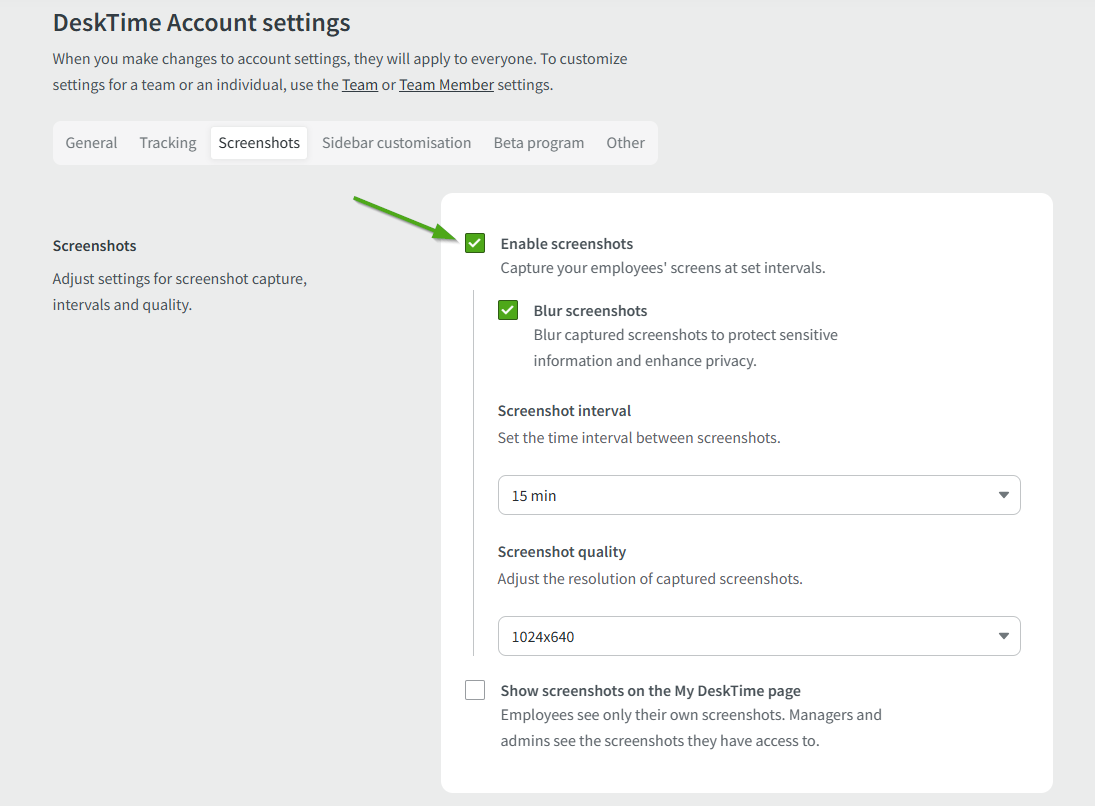Screen dimensions: 1095x806
Task: Disable the Blur screenshots checkbox
Action: pyautogui.click(x=508, y=310)
